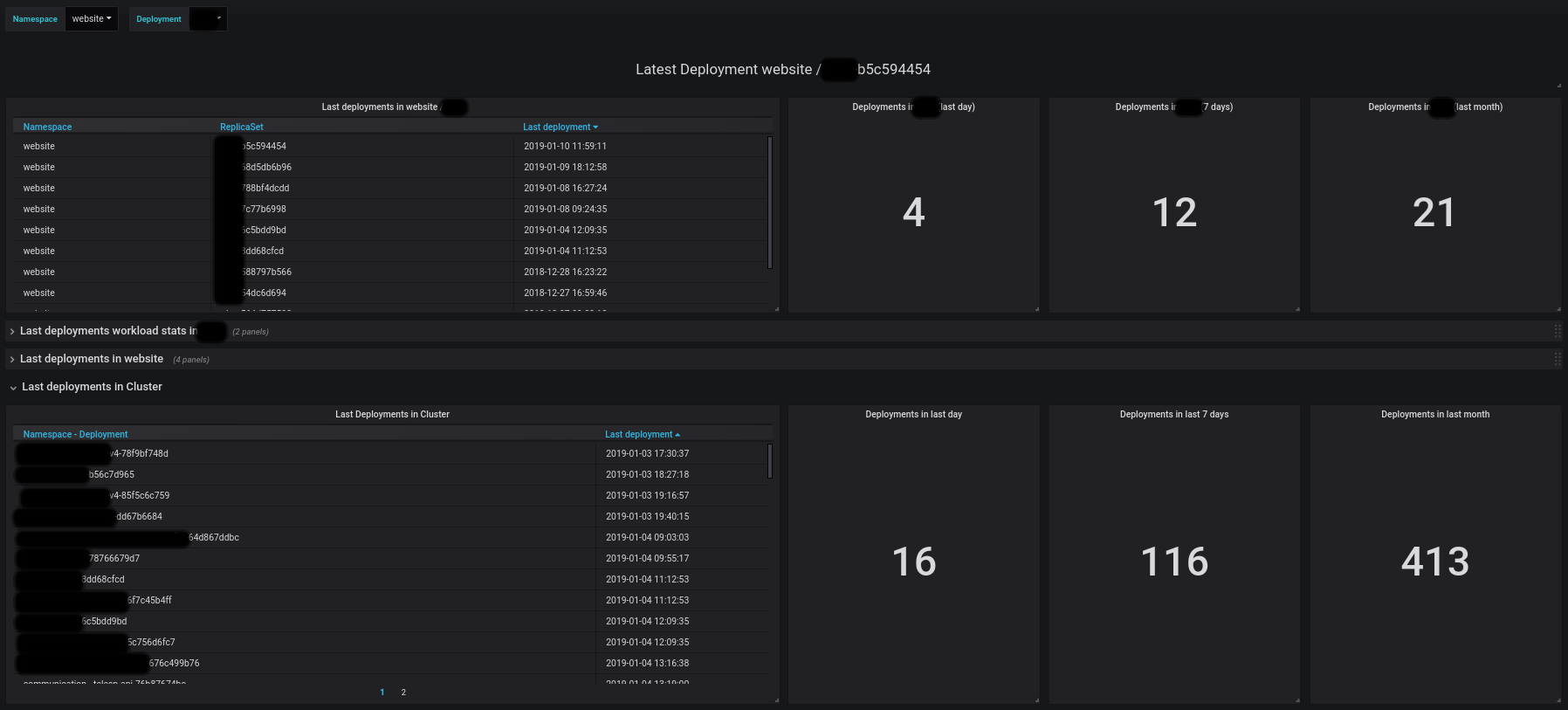The width and height of the screenshot is (1568, 710).
Task: Sort by the ReplicaSet column header
Action: [242, 128]
